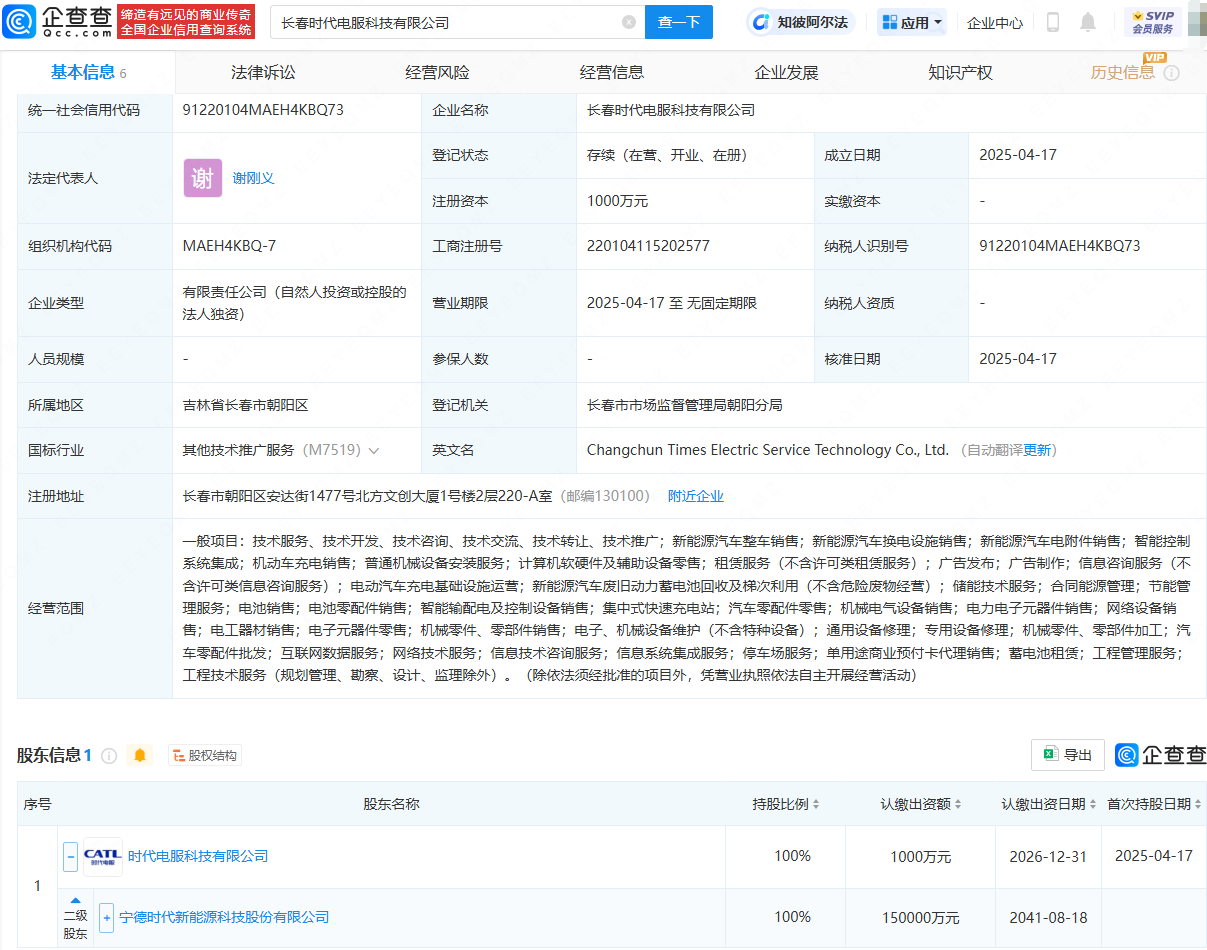This screenshot has height=950, width=1207.
Task: Click the orange bell icon beside 股东信息
Action: 140,756
